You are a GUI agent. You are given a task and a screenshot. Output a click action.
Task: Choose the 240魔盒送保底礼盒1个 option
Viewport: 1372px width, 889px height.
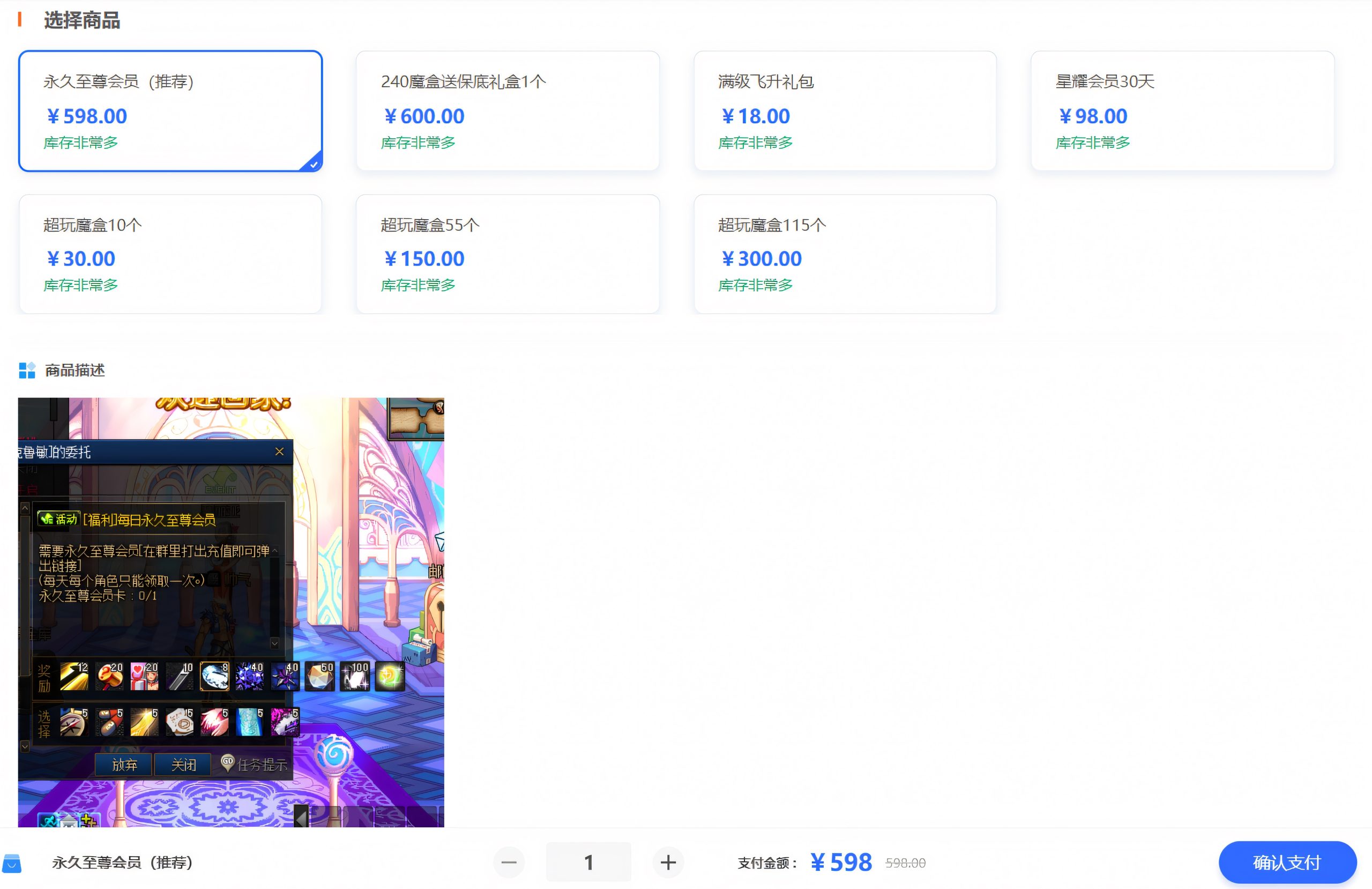pyautogui.click(x=508, y=111)
